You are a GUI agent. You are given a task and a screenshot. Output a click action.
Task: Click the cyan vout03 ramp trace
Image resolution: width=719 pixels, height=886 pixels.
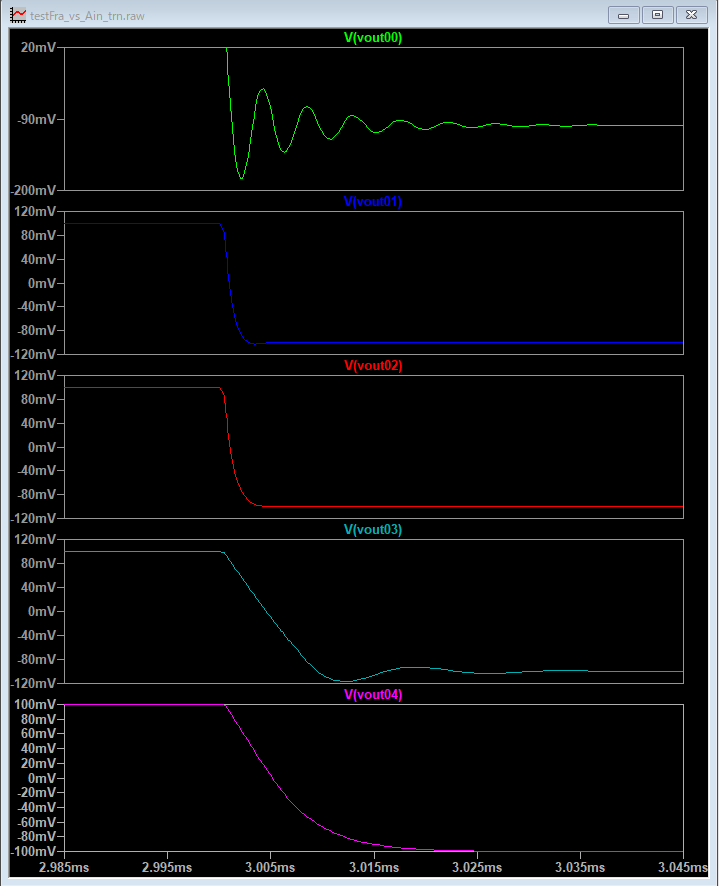point(266,610)
